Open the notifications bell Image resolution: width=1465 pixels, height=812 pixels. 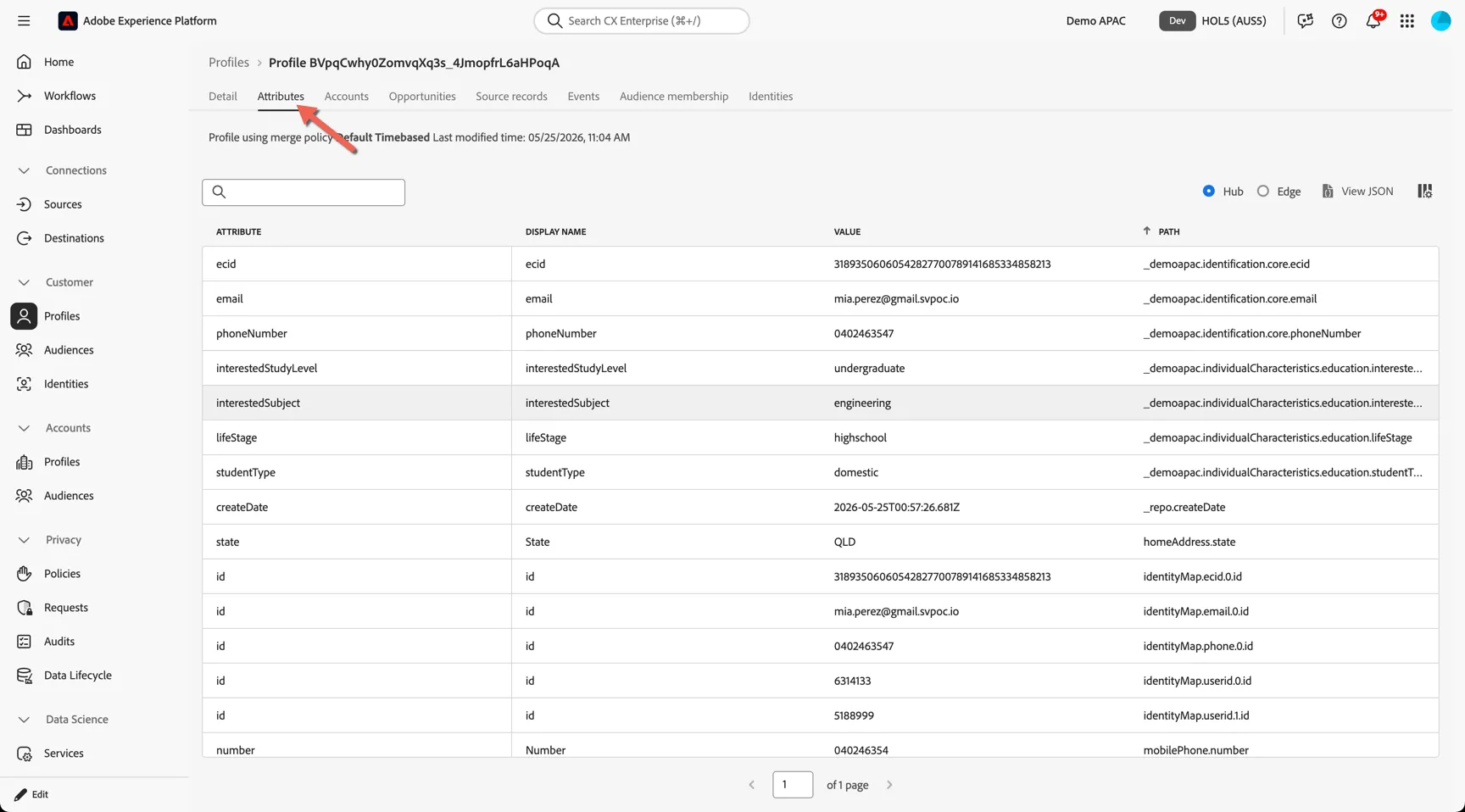1373,20
